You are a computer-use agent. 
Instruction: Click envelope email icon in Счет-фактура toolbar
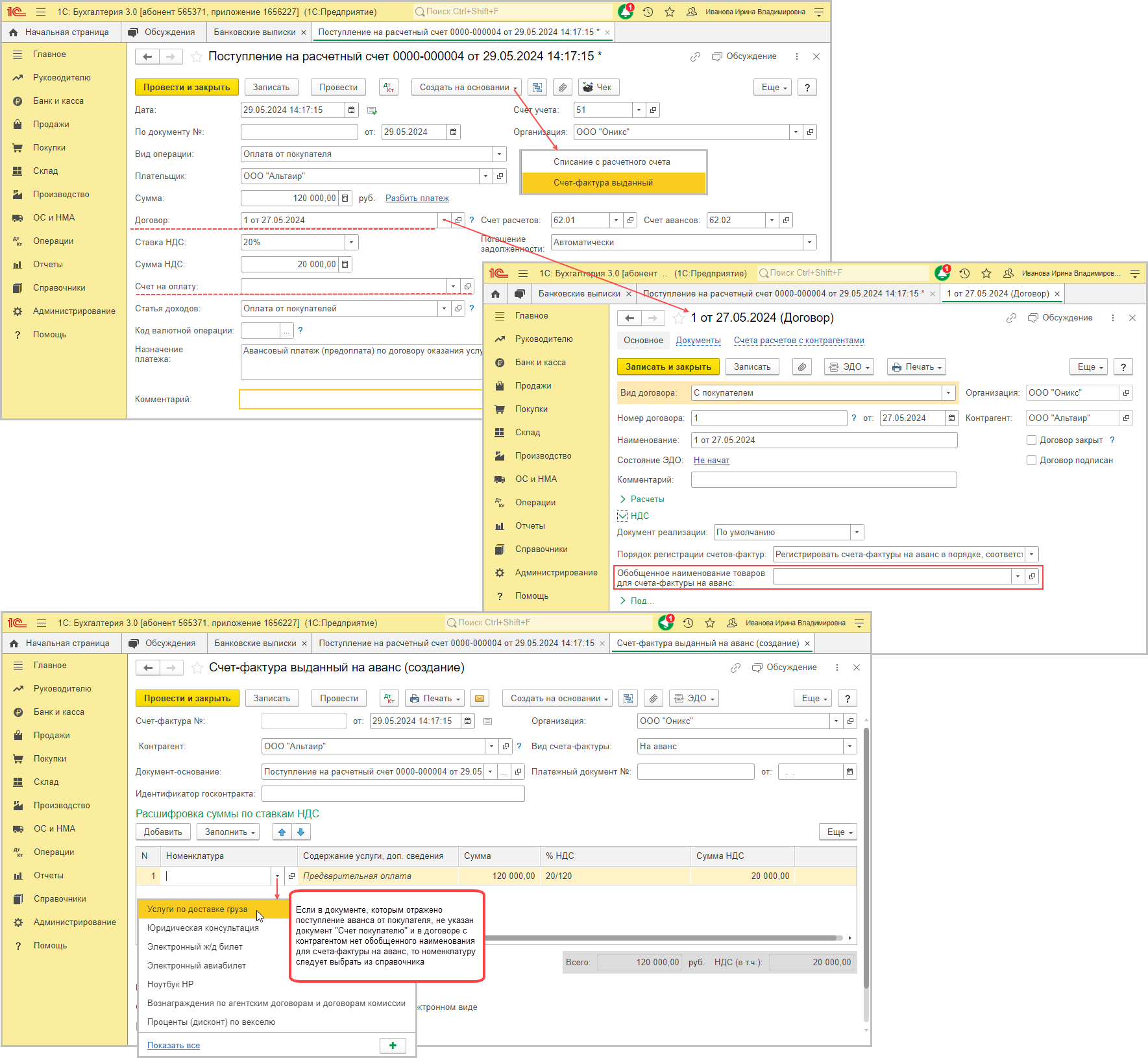(x=479, y=699)
